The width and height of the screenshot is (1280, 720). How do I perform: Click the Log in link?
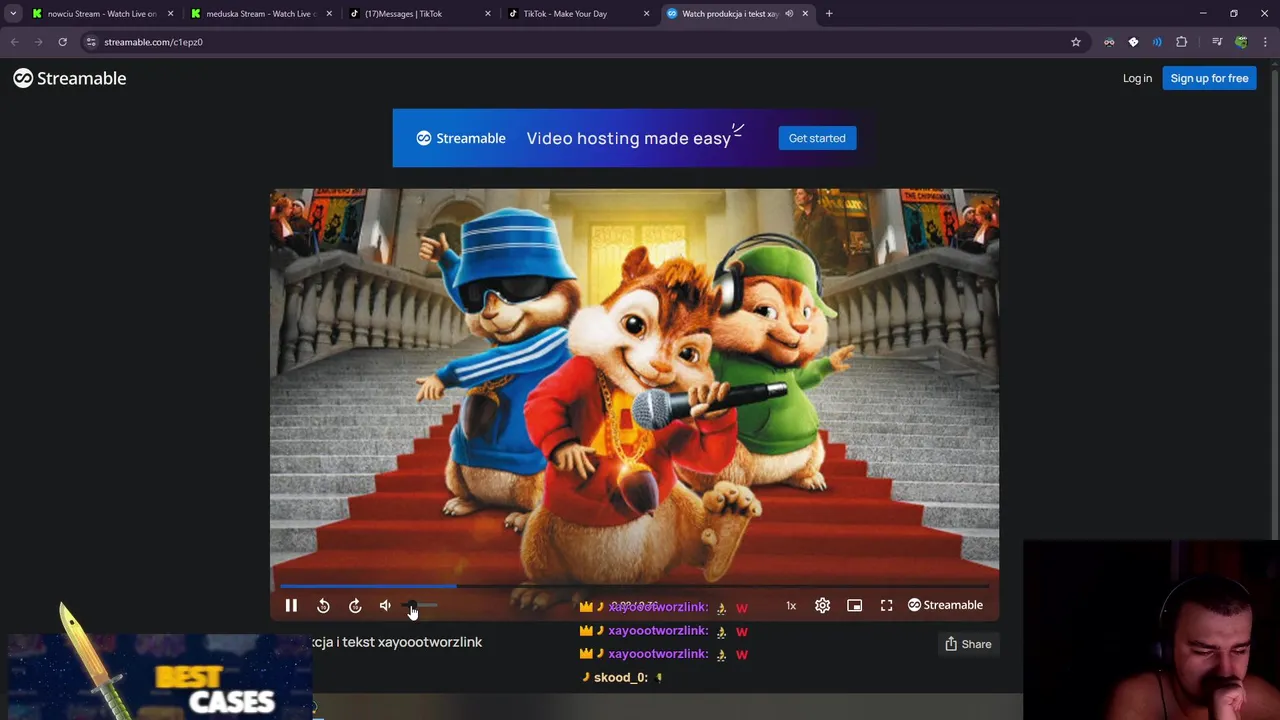pyautogui.click(x=1137, y=78)
